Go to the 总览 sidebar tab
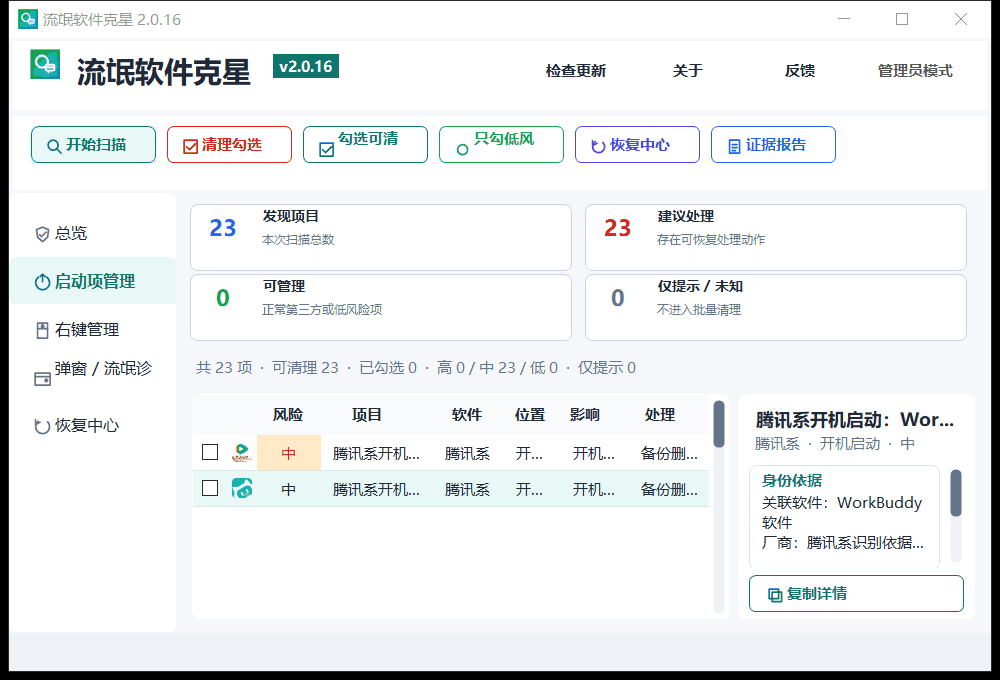Image resolution: width=1000 pixels, height=680 pixels. pyautogui.click(x=93, y=233)
